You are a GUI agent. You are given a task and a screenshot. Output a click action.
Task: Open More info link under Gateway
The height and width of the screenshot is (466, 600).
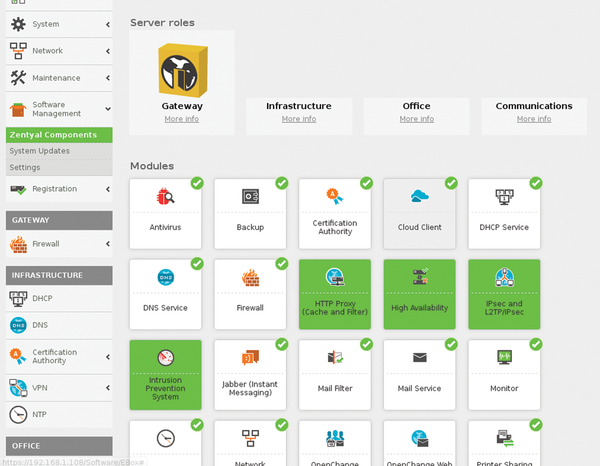pyautogui.click(x=182, y=119)
